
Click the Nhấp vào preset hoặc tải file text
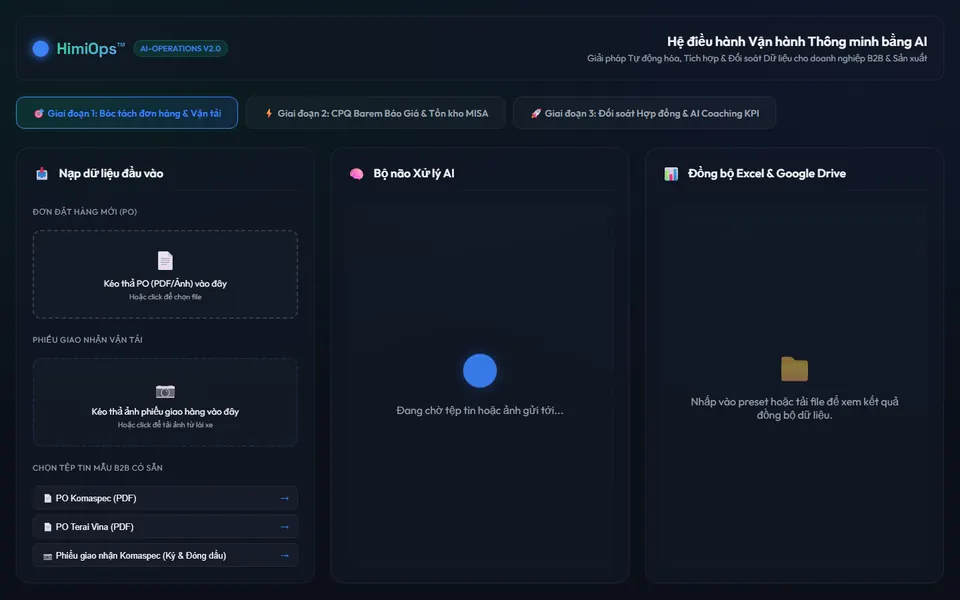pyautogui.click(x=795, y=408)
